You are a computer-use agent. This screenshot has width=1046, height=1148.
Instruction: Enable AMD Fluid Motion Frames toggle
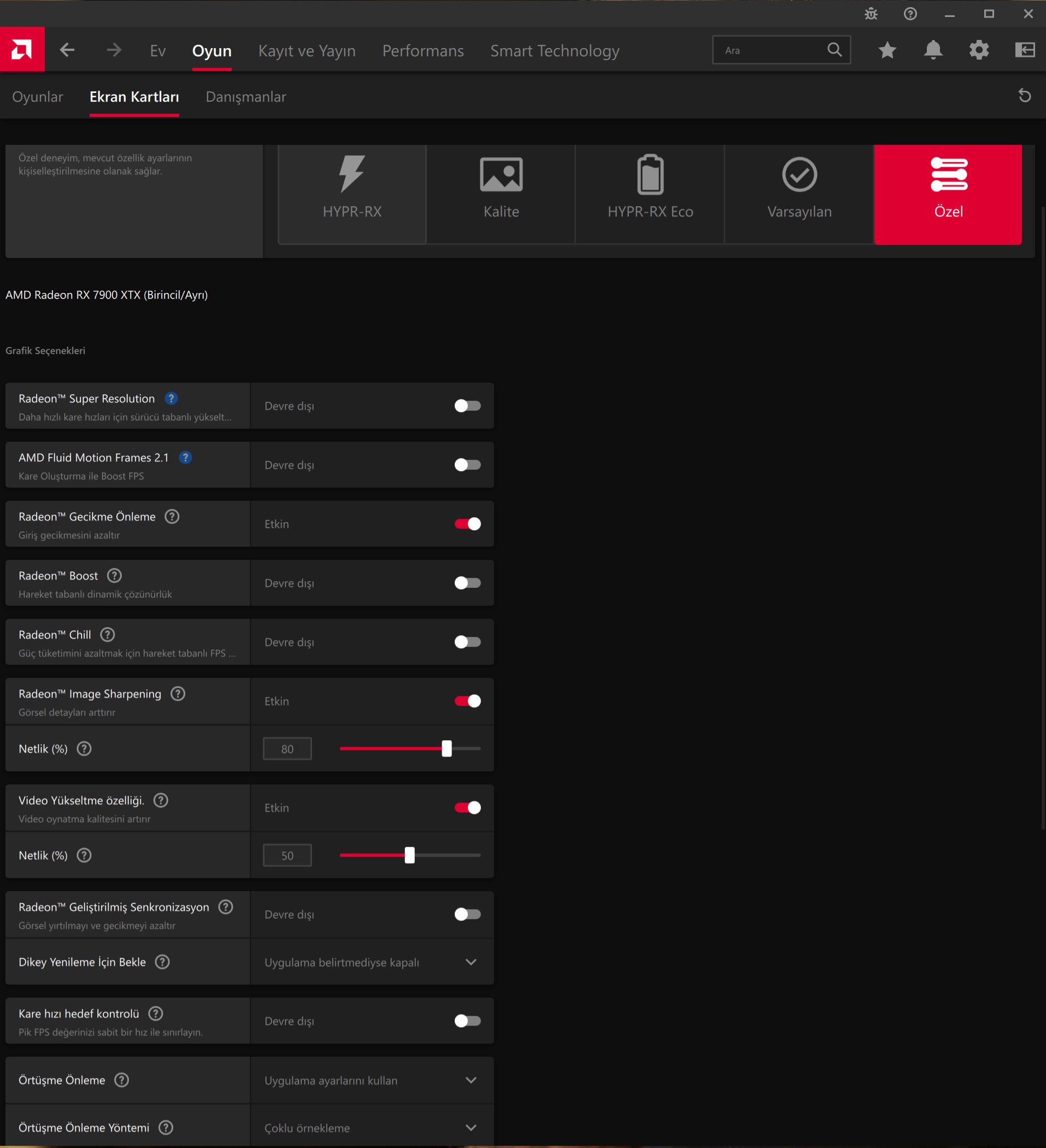(467, 465)
